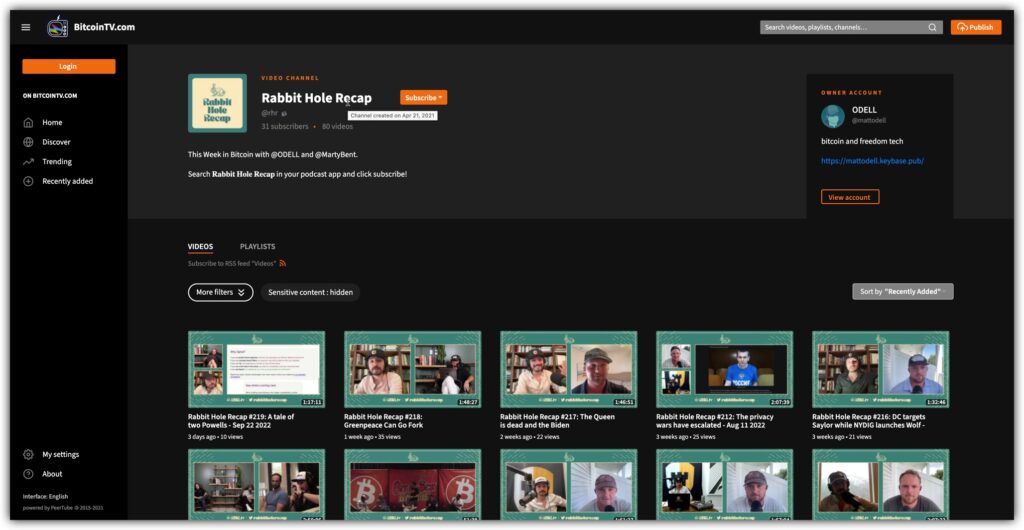Click the search magnifier icon
The height and width of the screenshot is (530, 1024).
933,27
